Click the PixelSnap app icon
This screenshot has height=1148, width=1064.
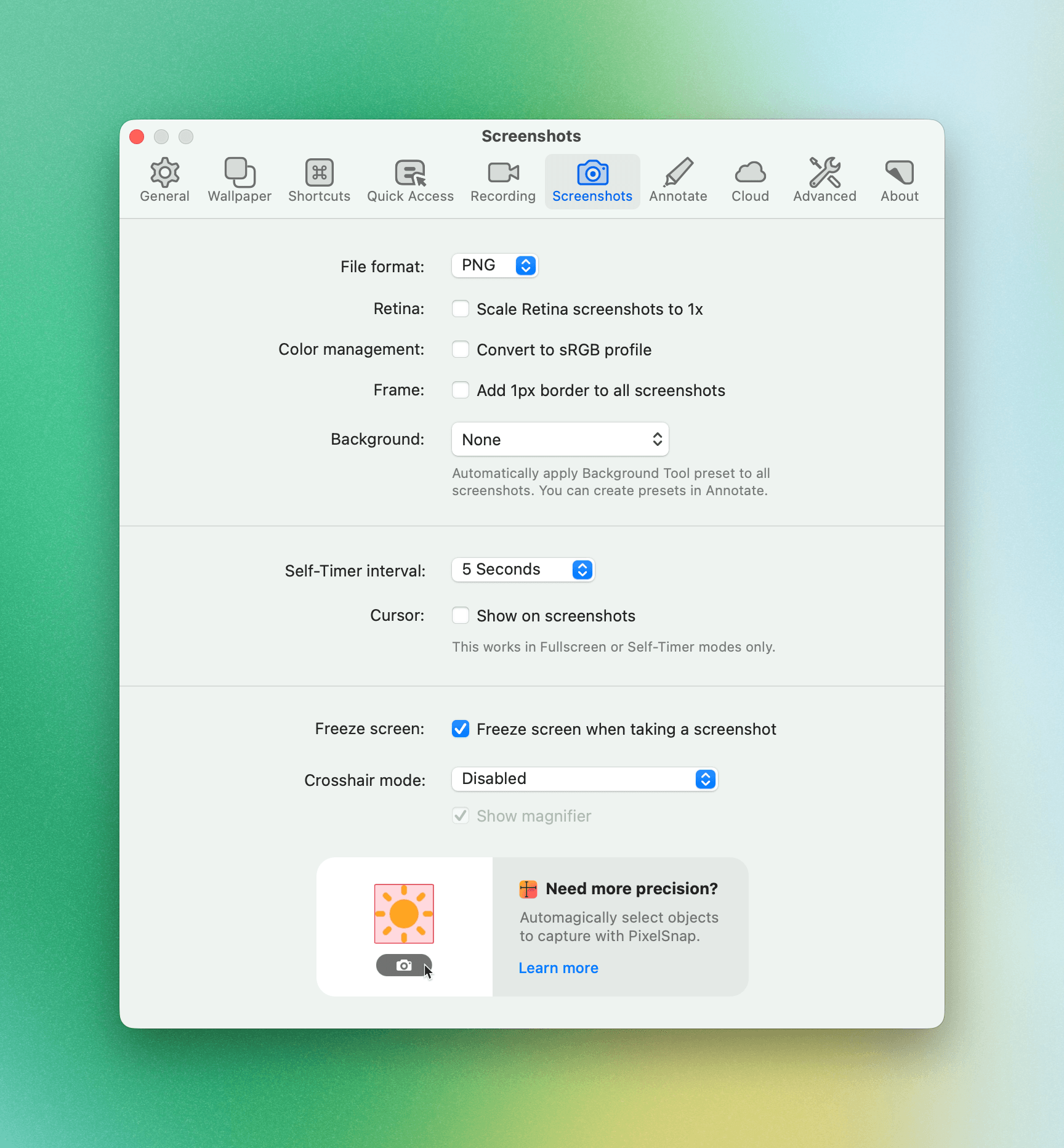(x=528, y=889)
